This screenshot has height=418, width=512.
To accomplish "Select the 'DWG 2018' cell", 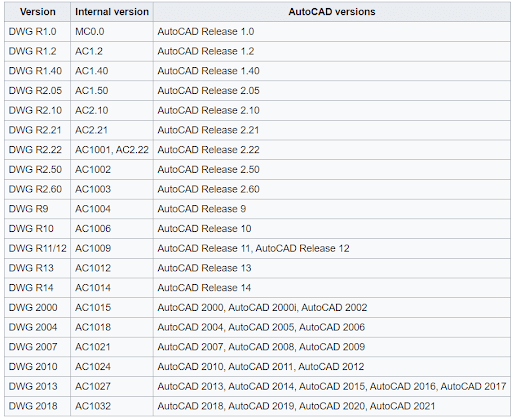I will (37, 406).
